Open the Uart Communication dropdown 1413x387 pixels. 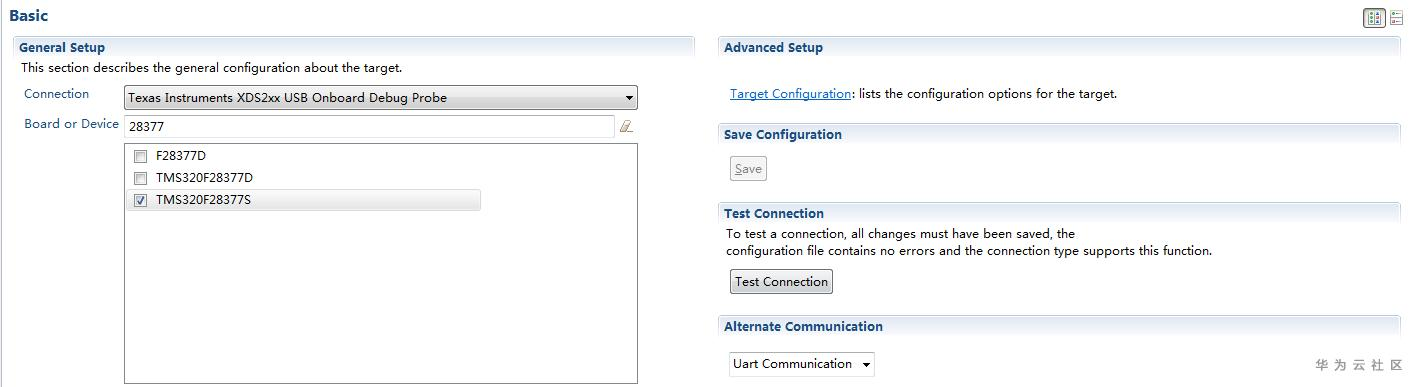pyautogui.click(x=801, y=364)
